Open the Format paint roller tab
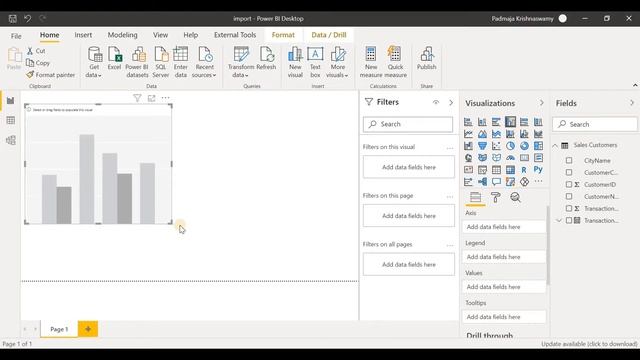640x360 pixels. click(x=496, y=198)
